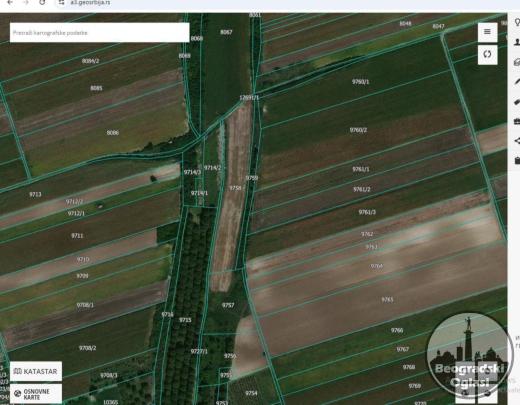Select parcel 9765 on the map

[387, 300]
